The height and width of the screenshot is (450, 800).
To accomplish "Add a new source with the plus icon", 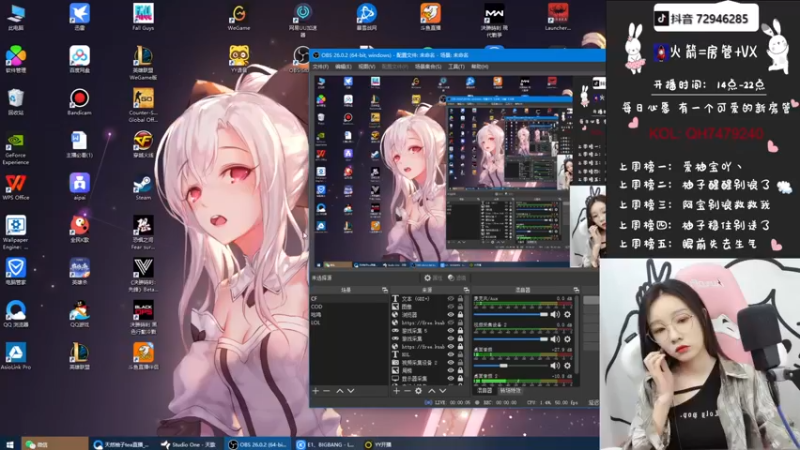I will coord(396,391).
